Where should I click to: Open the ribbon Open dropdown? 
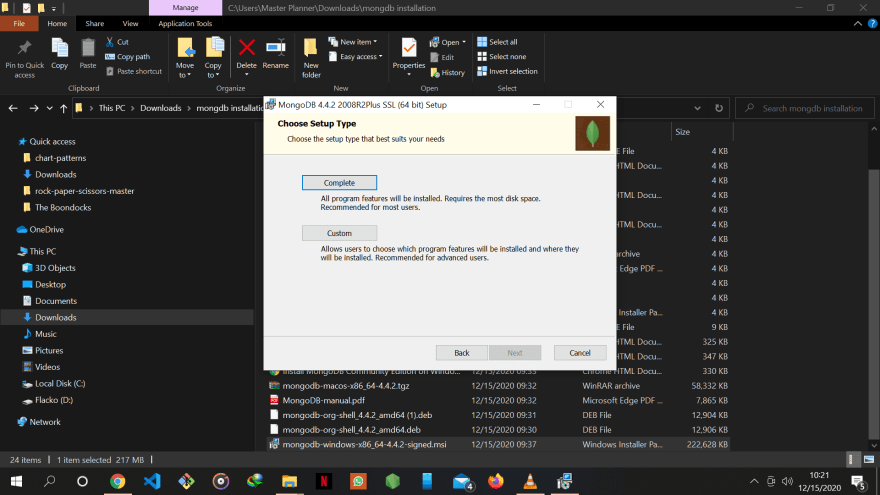(x=448, y=42)
